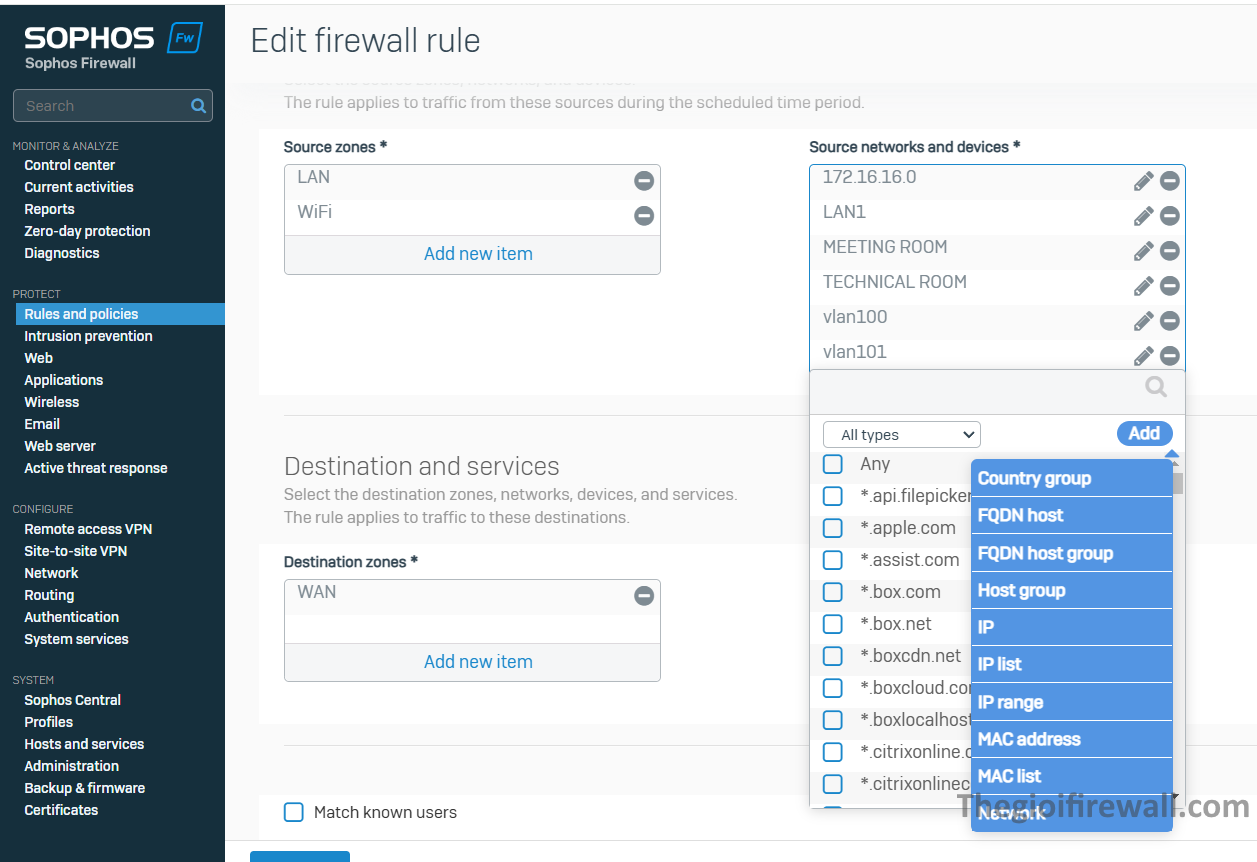
Task: Remove WiFi from source zones
Action: [644, 216]
